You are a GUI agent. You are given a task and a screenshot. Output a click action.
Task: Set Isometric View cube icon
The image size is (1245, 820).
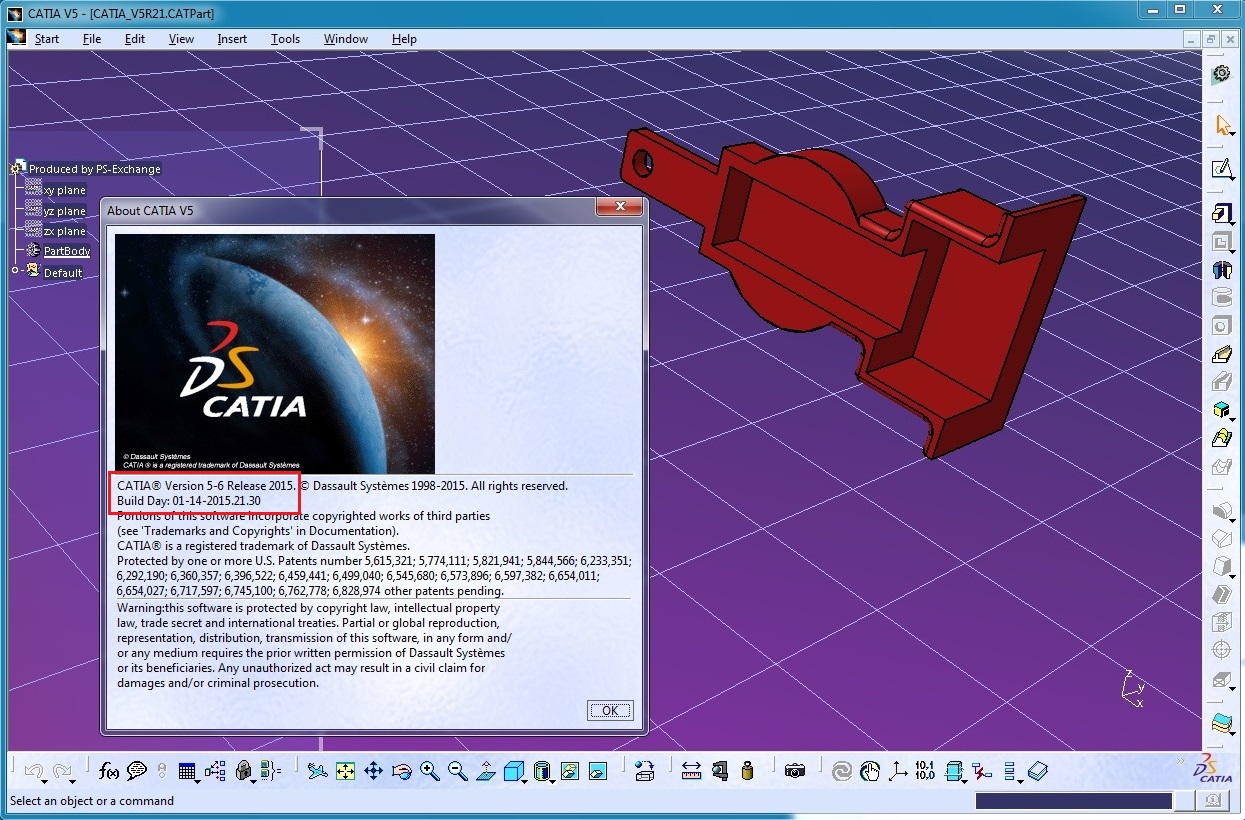click(514, 771)
